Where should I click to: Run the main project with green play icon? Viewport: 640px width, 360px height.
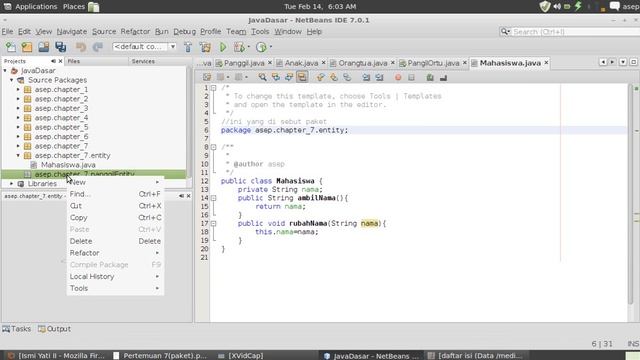(x=223, y=47)
